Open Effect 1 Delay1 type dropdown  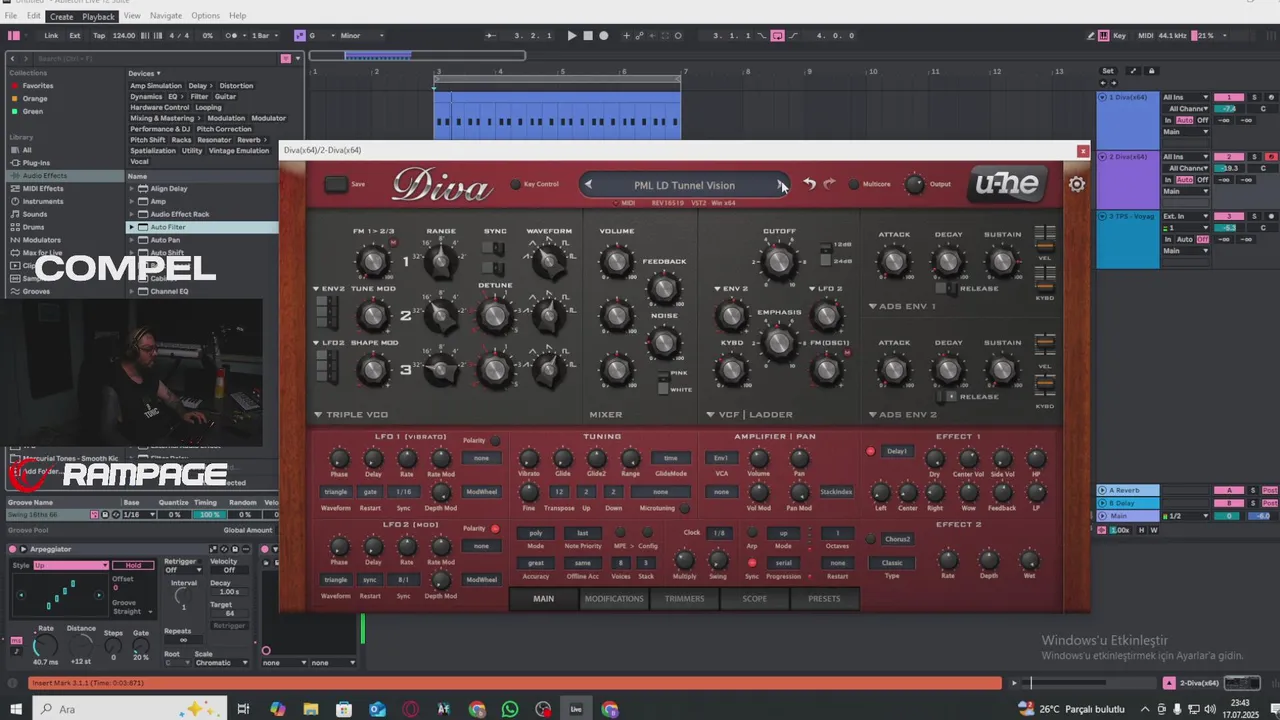click(x=897, y=451)
